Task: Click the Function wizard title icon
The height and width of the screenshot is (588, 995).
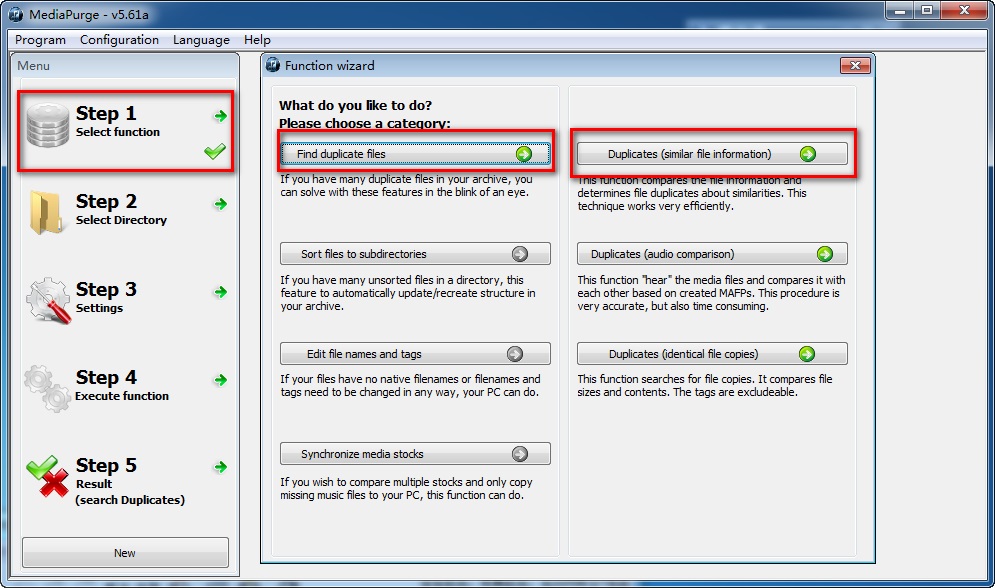Action: pos(273,65)
